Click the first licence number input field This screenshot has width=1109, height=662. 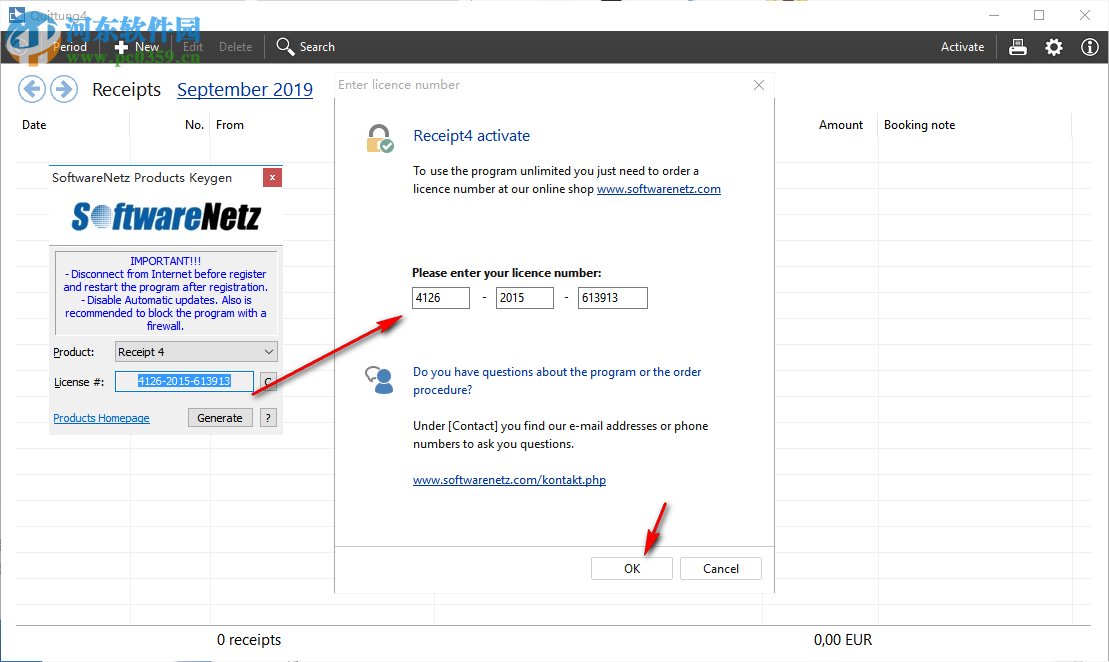[440, 297]
